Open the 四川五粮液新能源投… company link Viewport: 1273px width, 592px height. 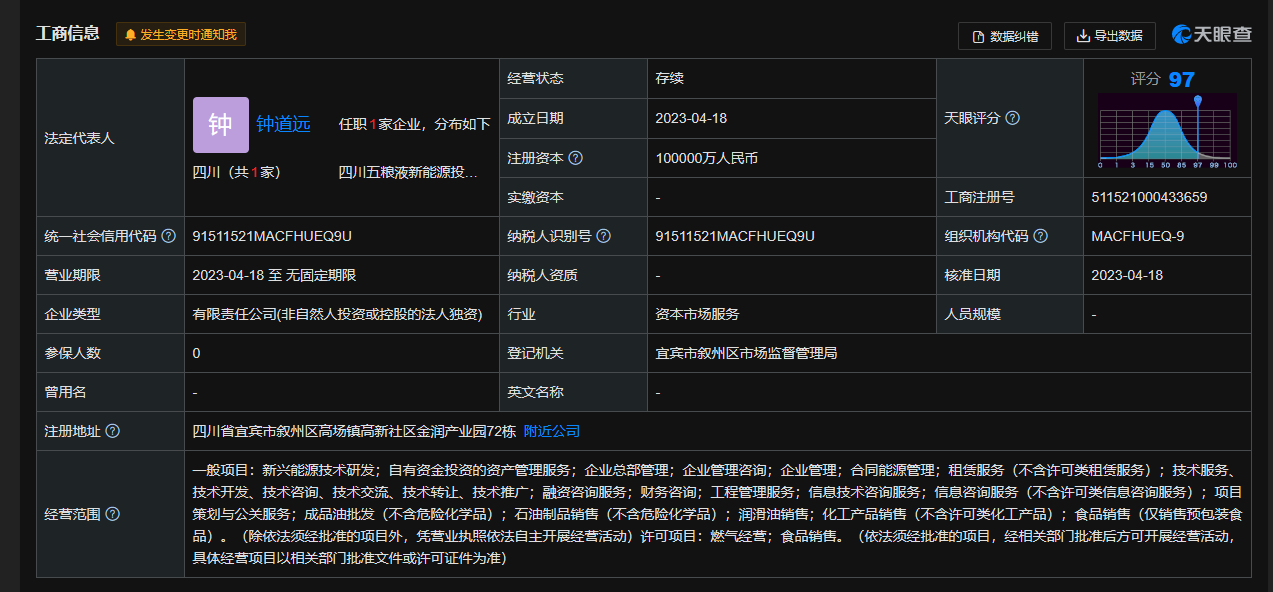coord(408,172)
